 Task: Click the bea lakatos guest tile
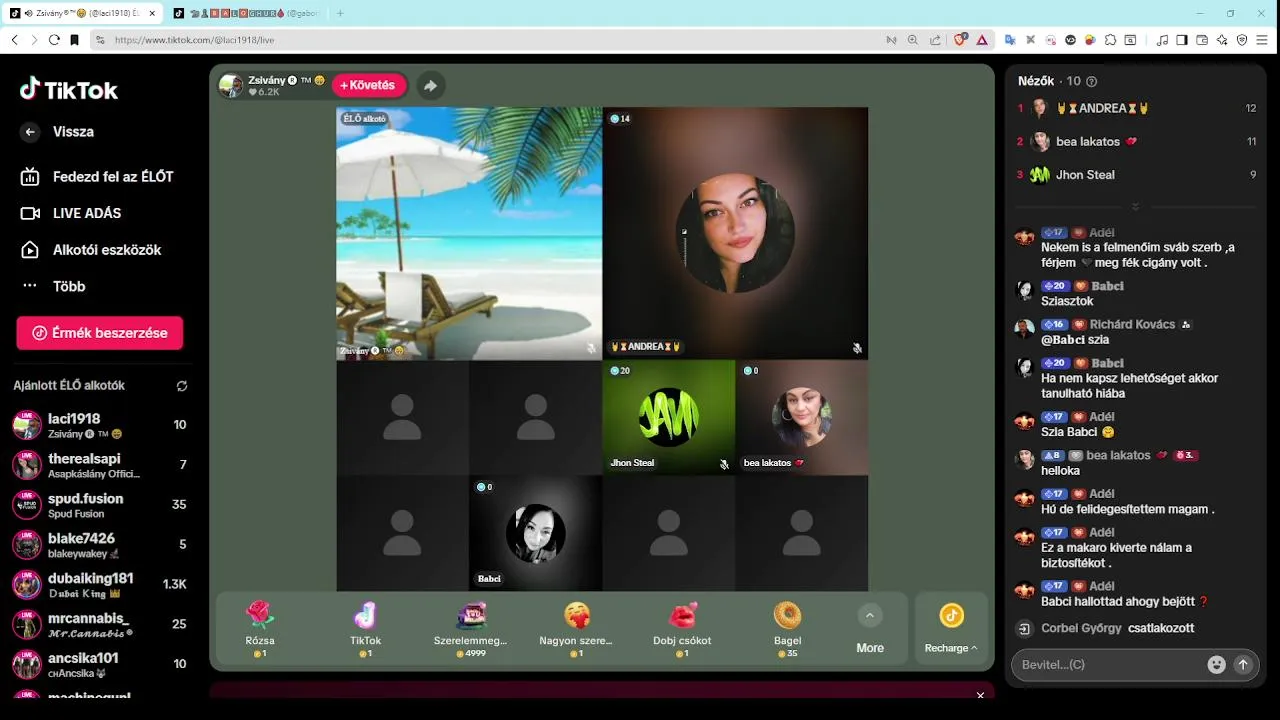click(802, 417)
